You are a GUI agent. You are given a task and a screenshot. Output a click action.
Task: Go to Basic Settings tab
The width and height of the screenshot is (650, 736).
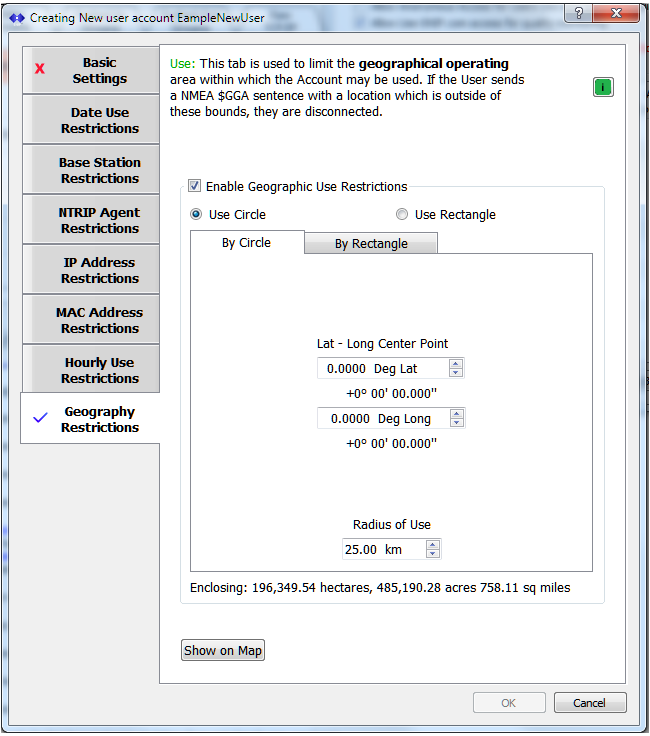(x=99, y=70)
